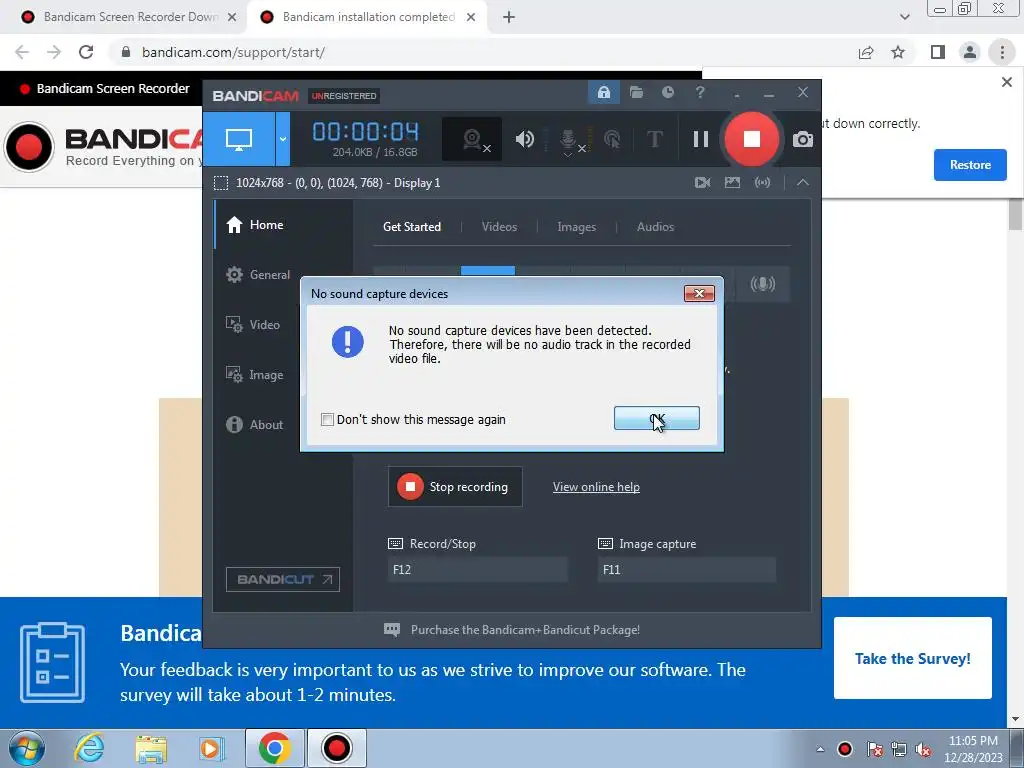1024x768 pixels.
Task: Open Windows Media Player from the taskbar
Action: [x=212, y=748]
